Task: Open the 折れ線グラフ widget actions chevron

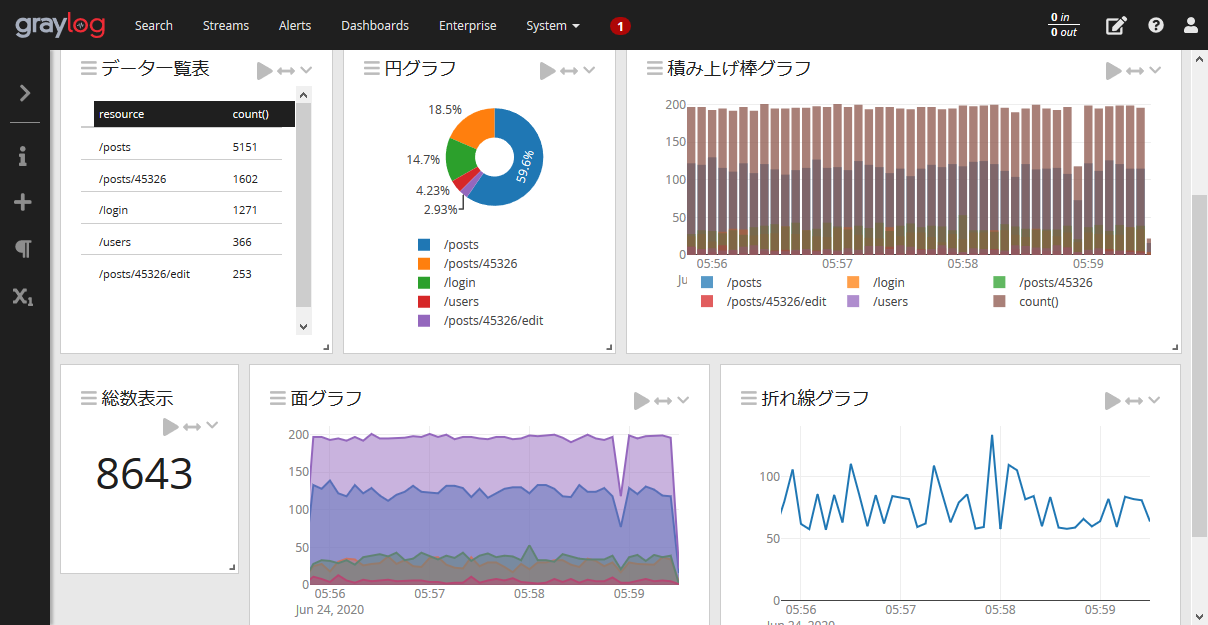Action: (x=1154, y=400)
